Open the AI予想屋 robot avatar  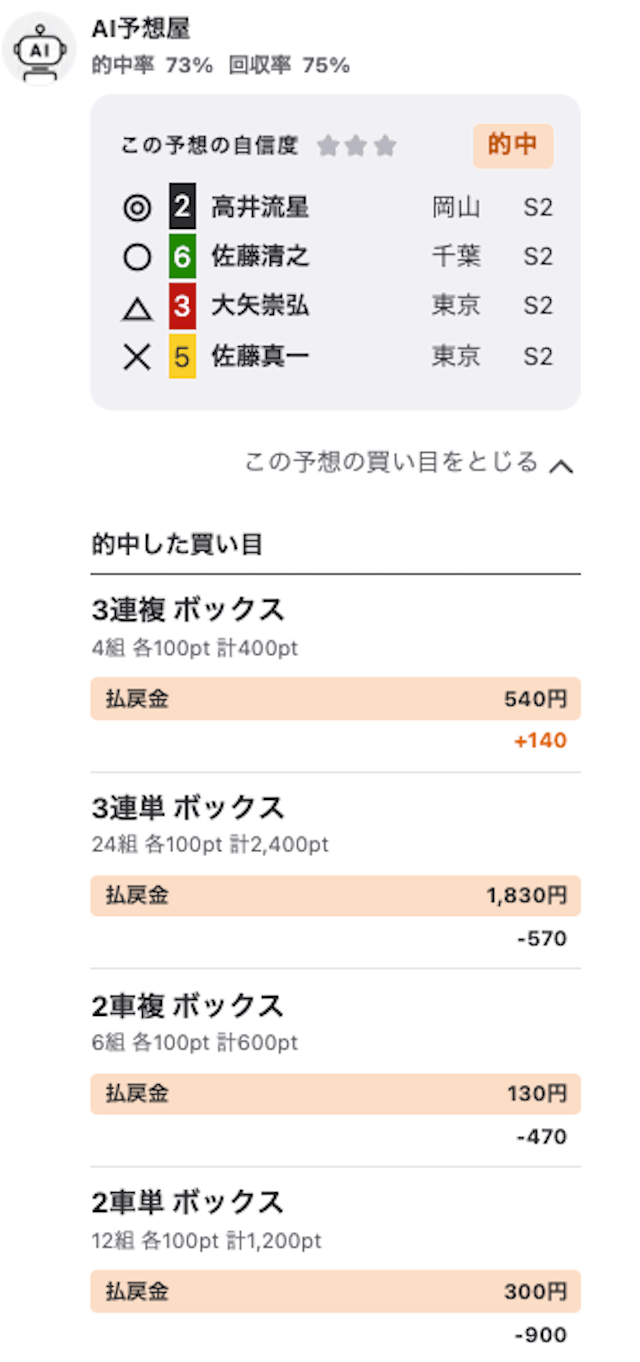[39, 48]
